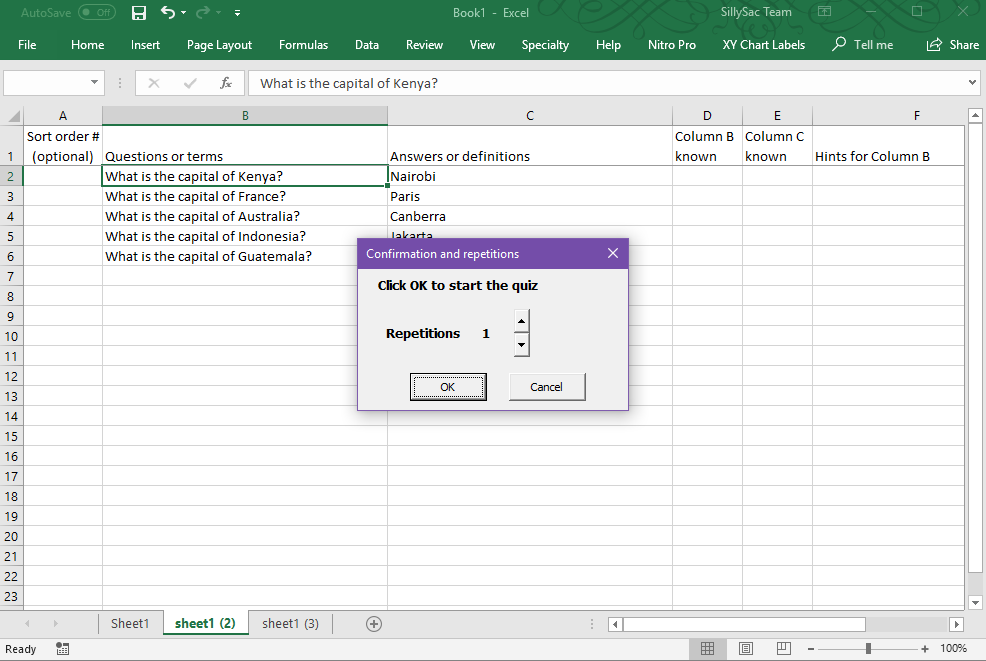Close the Confirmation and repetitions dialog
The width and height of the screenshot is (986, 661).
(613, 253)
